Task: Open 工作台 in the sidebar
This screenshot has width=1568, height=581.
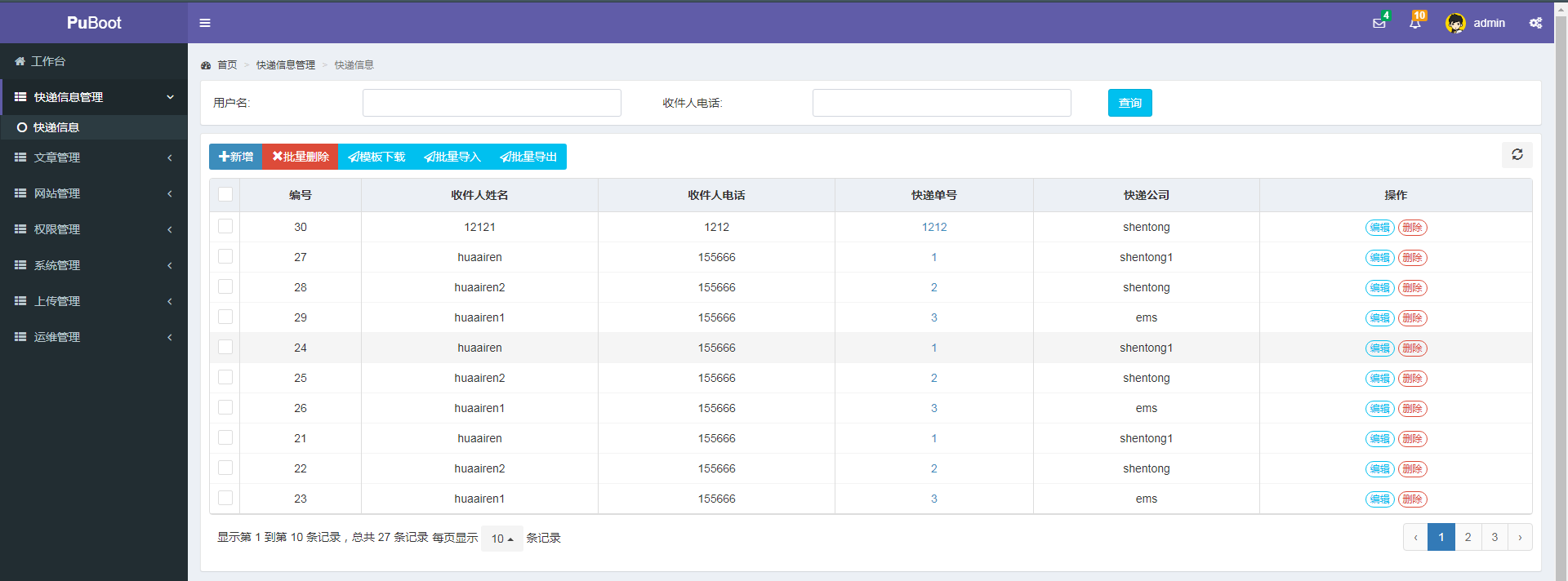Action: [94, 61]
